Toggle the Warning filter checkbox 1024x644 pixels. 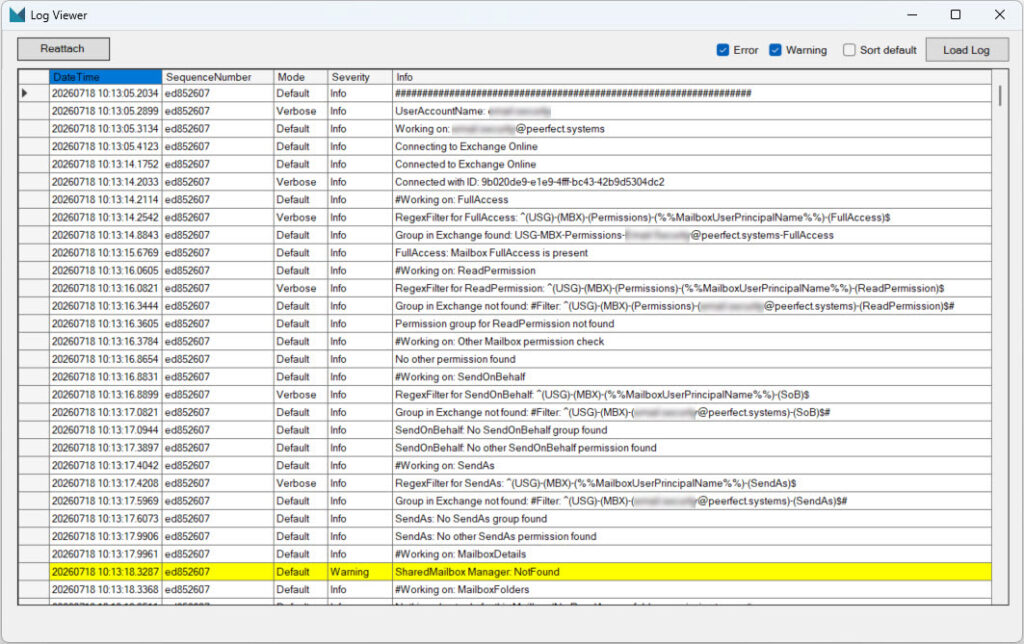pyautogui.click(x=775, y=50)
